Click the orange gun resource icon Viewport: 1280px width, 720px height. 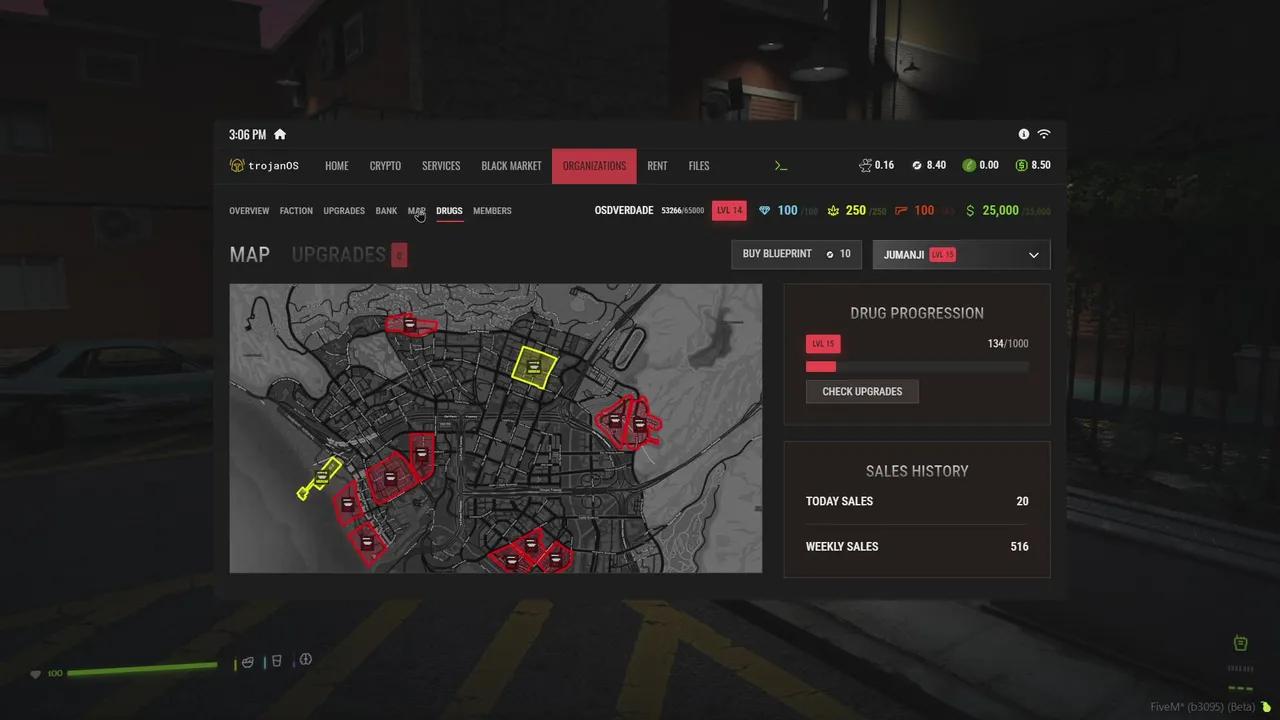pos(901,211)
